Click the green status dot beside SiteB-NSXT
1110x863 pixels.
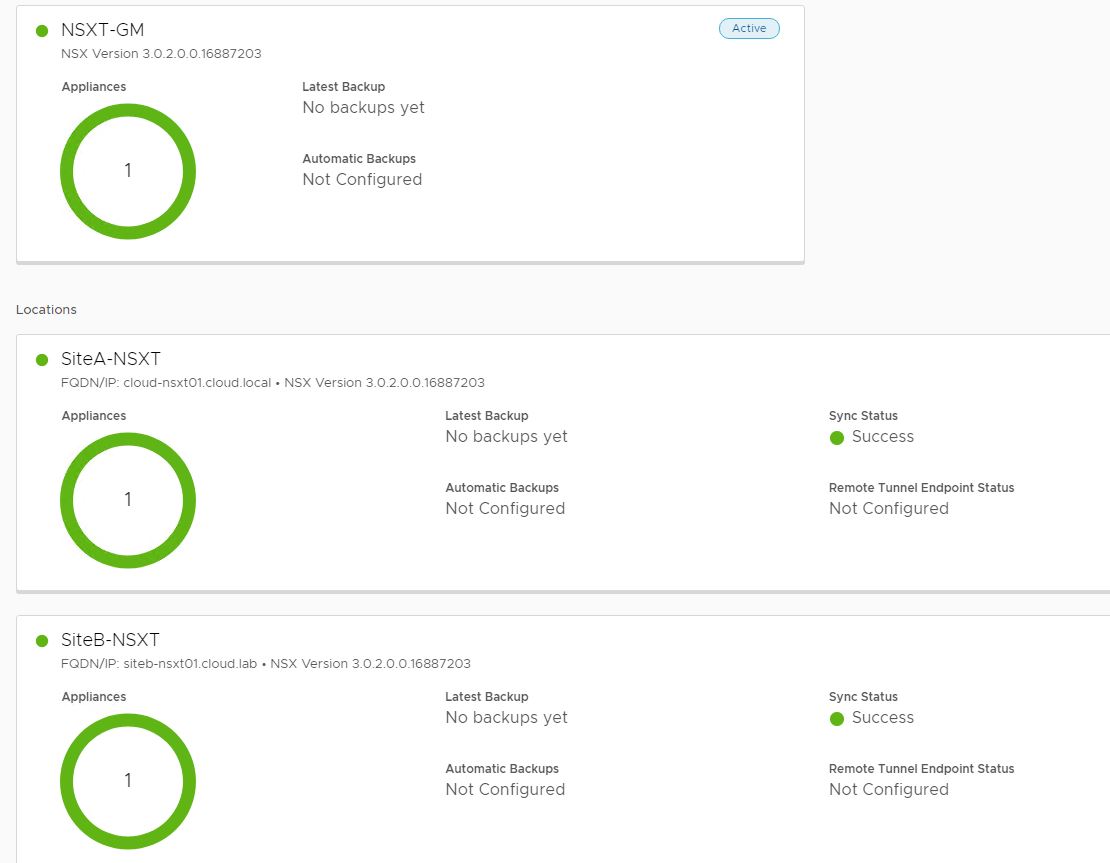[42, 641]
